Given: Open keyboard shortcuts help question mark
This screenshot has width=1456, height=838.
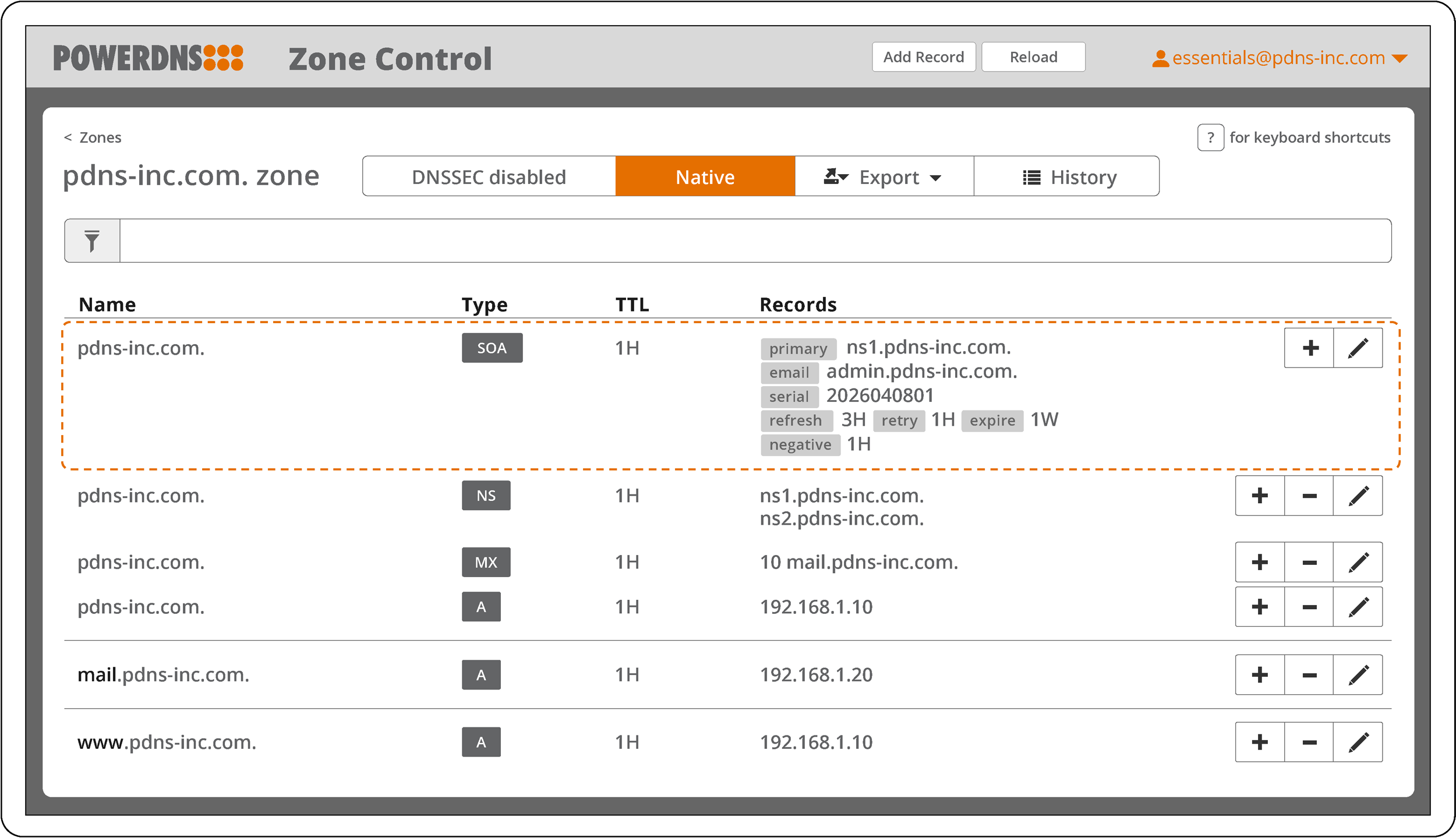Looking at the screenshot, I should coord(1210,137).
